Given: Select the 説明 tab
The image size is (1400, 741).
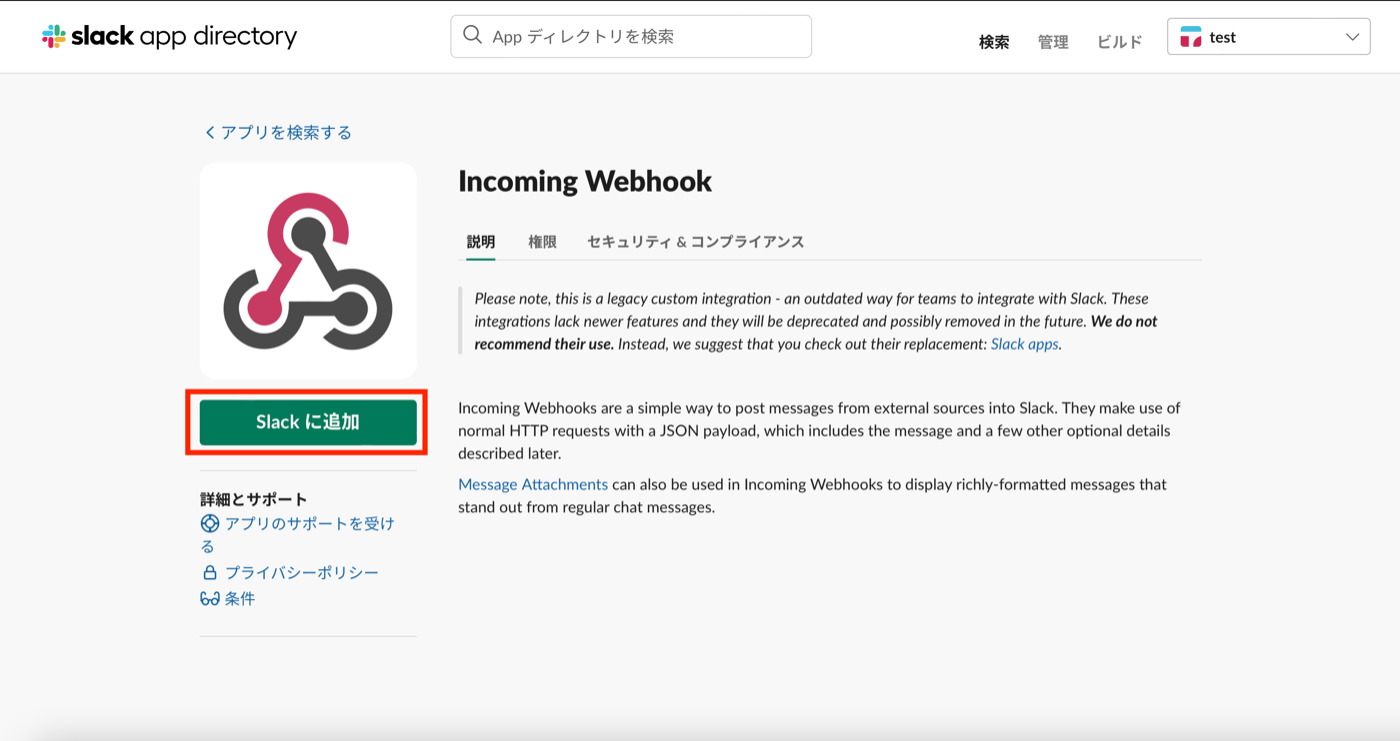Looking at the screenshot, I should click(481, 241).
